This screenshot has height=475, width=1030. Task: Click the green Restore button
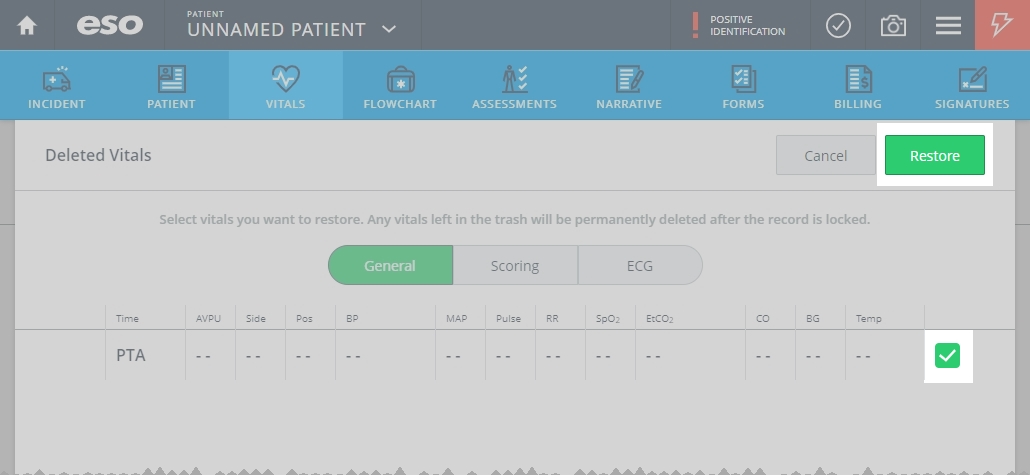tap(935, 155)
